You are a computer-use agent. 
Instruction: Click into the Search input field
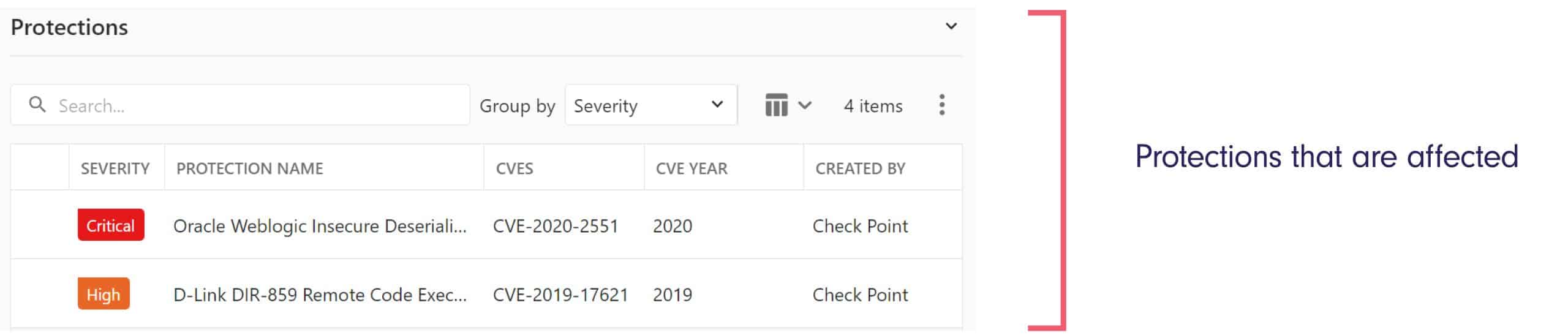coord(257,105)
